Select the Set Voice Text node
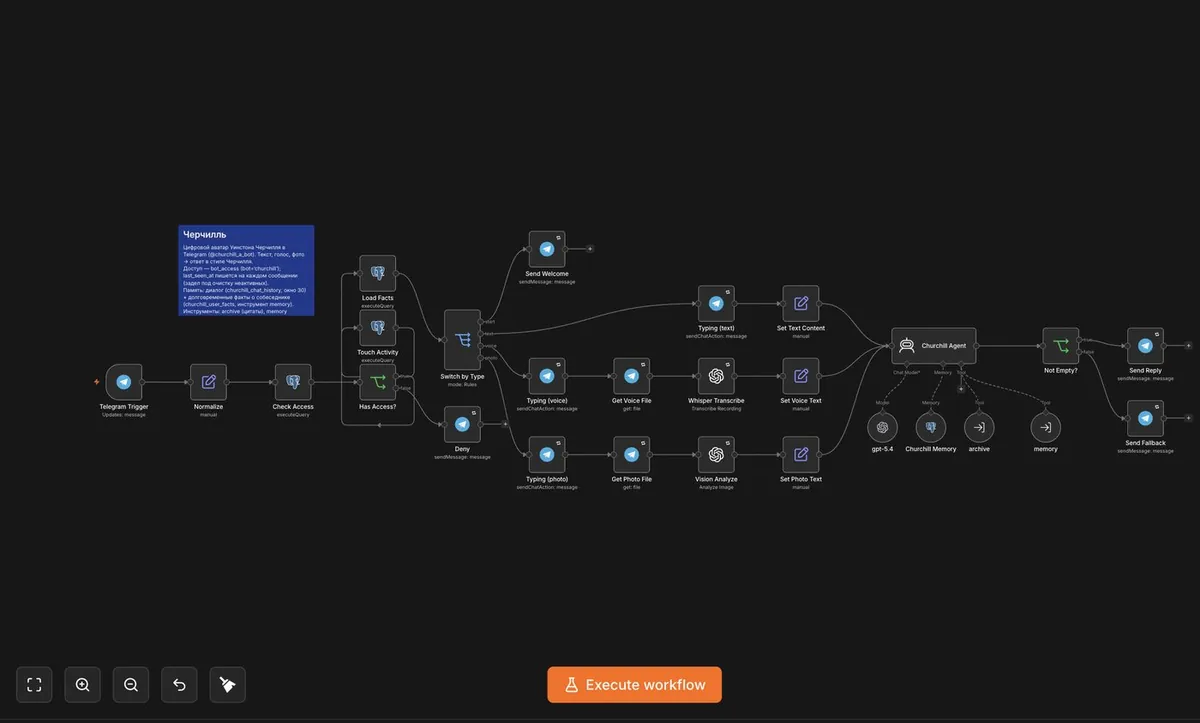Screen dimensions: 1200x723 point(801,376)
